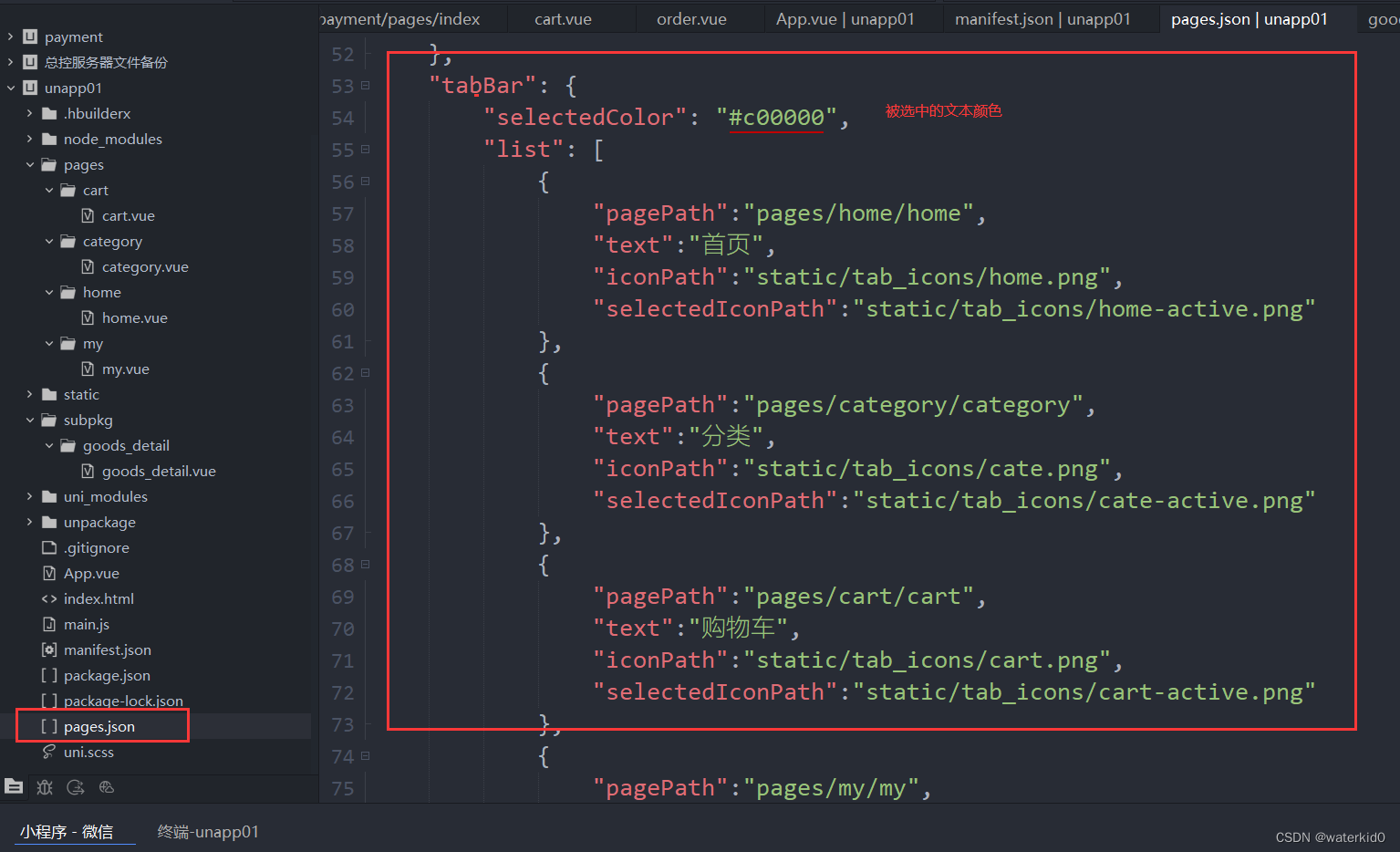The width and height of the screenshot is (1400, 852).
Task: Collapse the pages folder chevron
Action: tap(29, 164)
